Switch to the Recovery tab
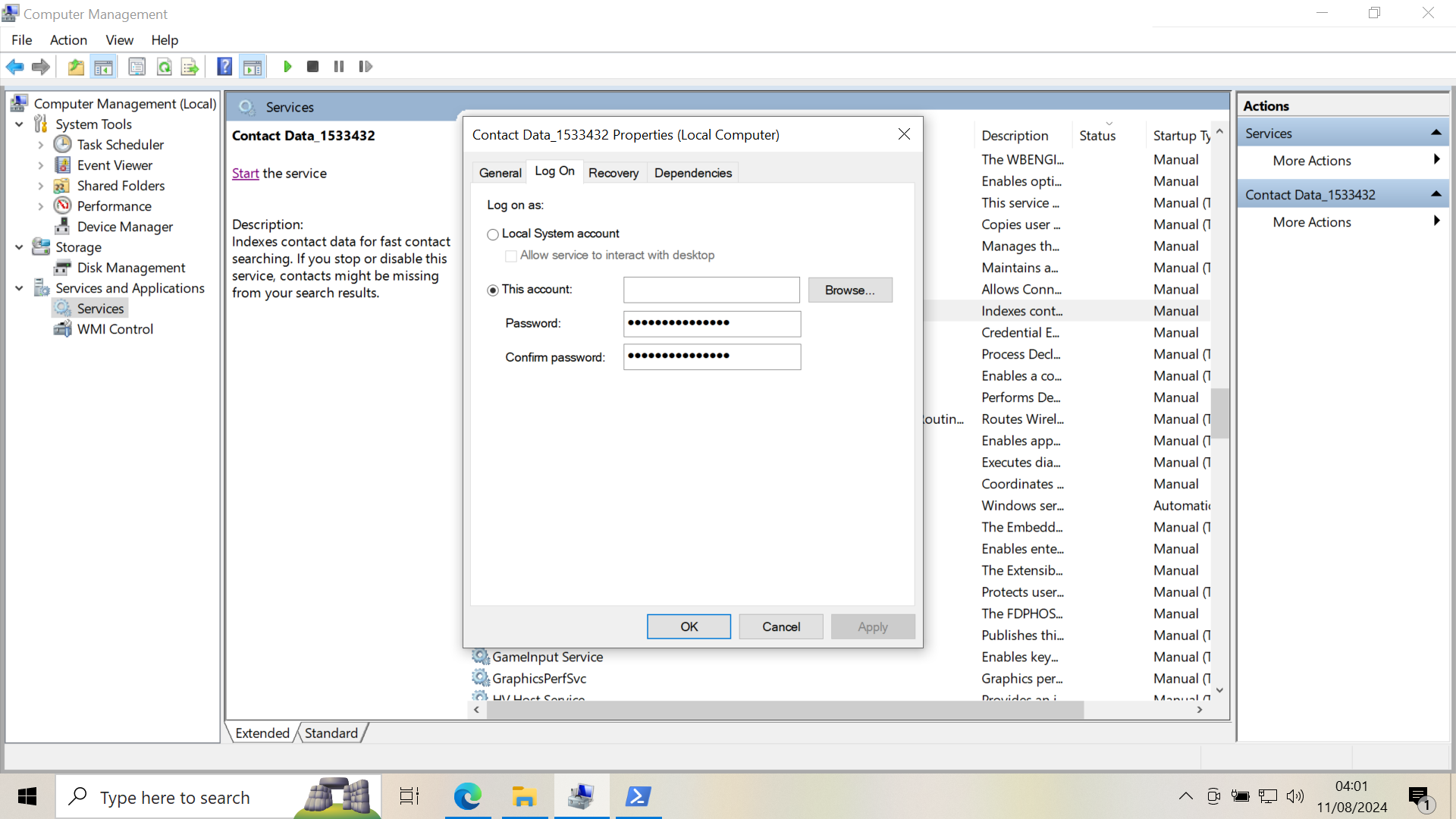The image size is (1456, 819). point(613,173)
